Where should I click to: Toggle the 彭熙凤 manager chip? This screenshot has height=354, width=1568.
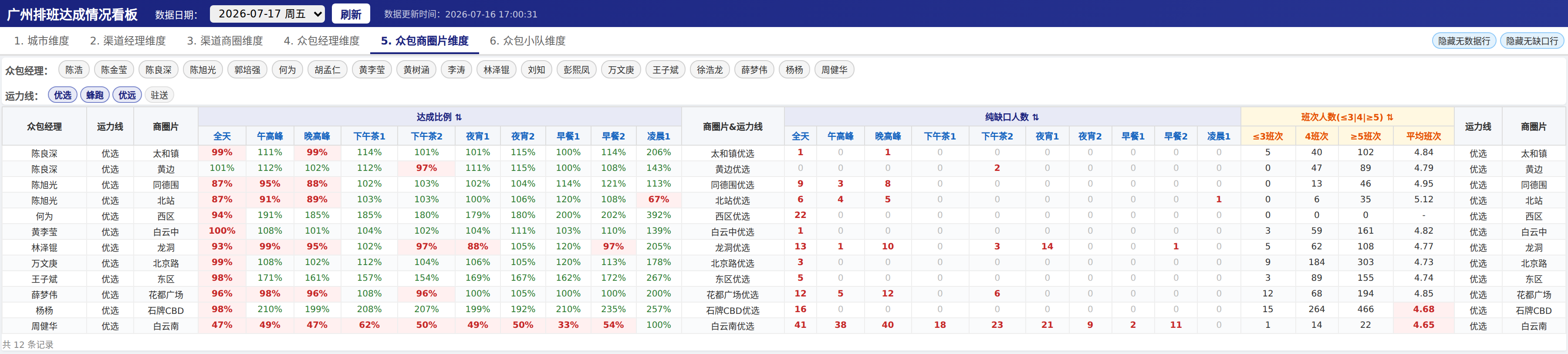click(576, 69)
